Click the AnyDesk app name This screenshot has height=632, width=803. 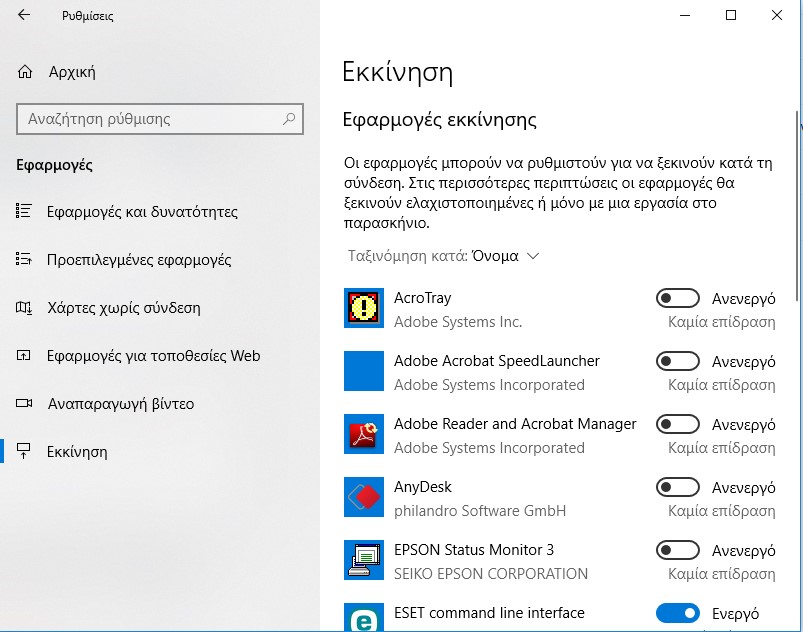(422, 487)
